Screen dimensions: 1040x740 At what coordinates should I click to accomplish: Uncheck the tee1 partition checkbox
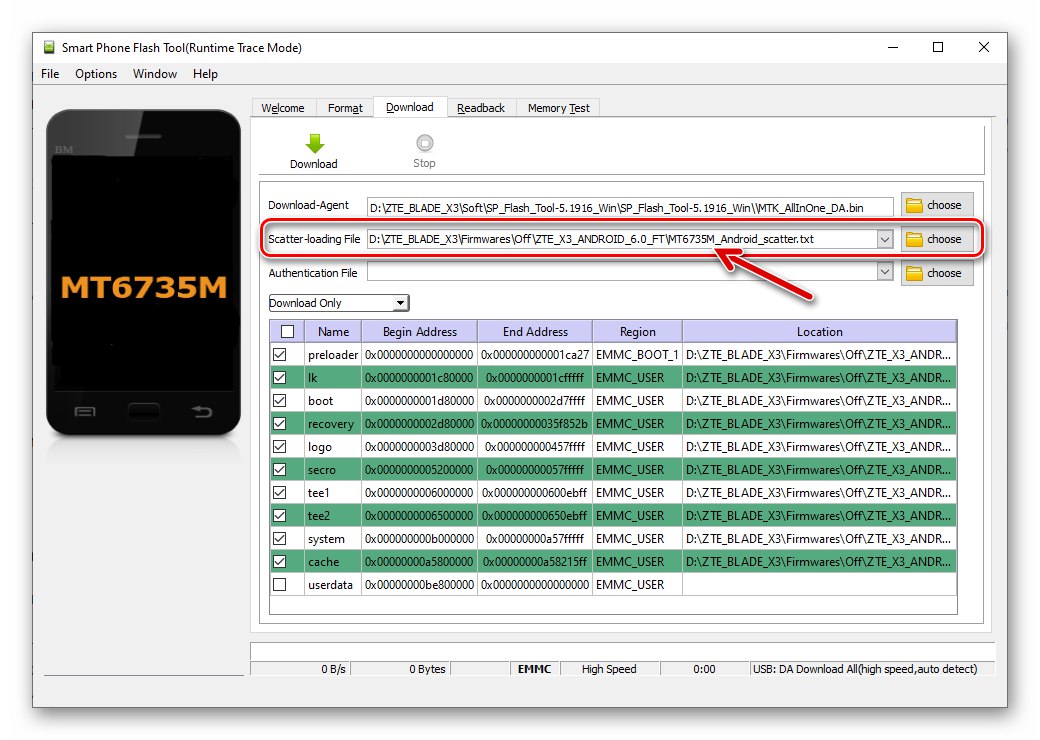280,493
